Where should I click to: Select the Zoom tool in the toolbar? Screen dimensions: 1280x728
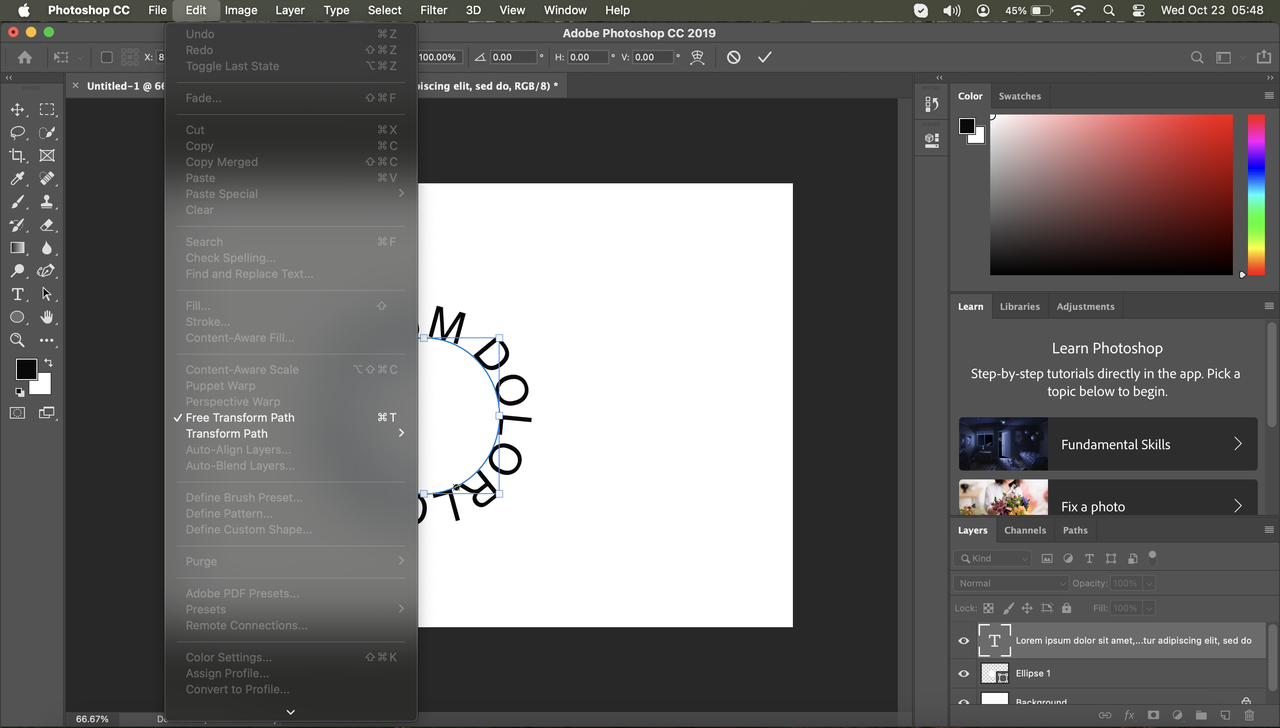17,340
